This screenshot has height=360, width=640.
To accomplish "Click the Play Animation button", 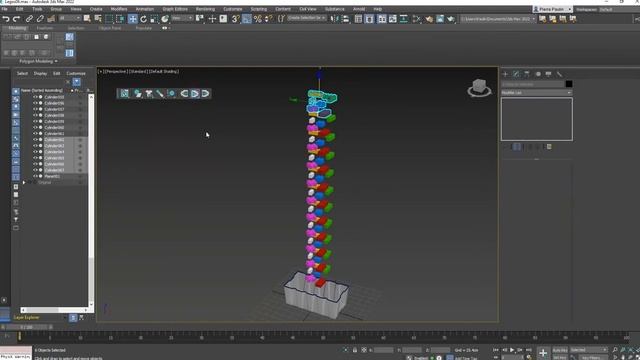I will point(512,350).
